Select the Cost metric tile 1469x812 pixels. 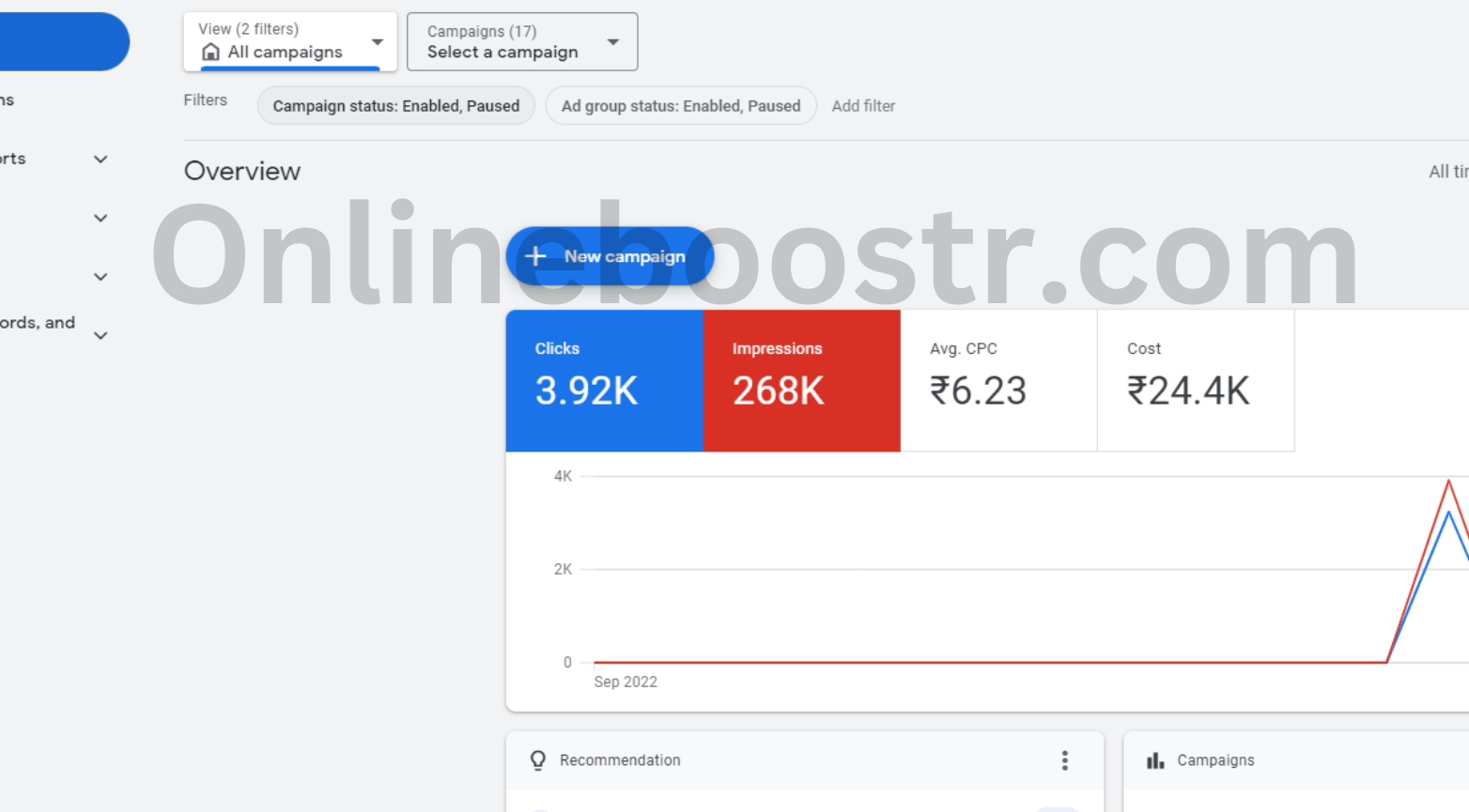1195,380
